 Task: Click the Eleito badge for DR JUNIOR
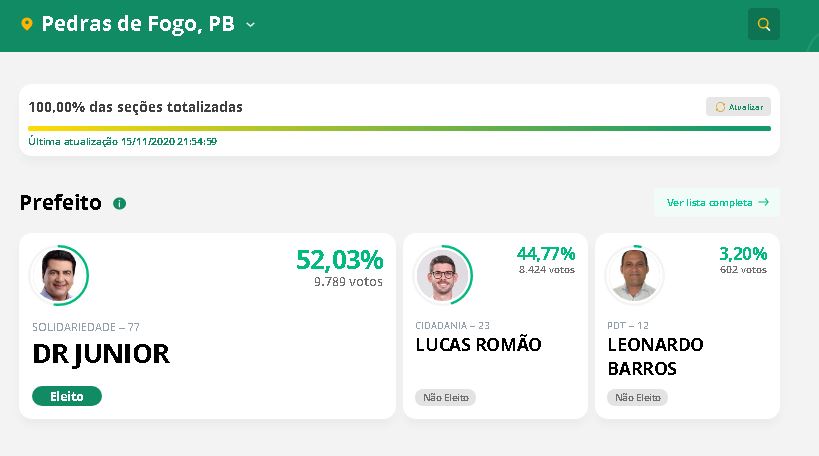67,396
